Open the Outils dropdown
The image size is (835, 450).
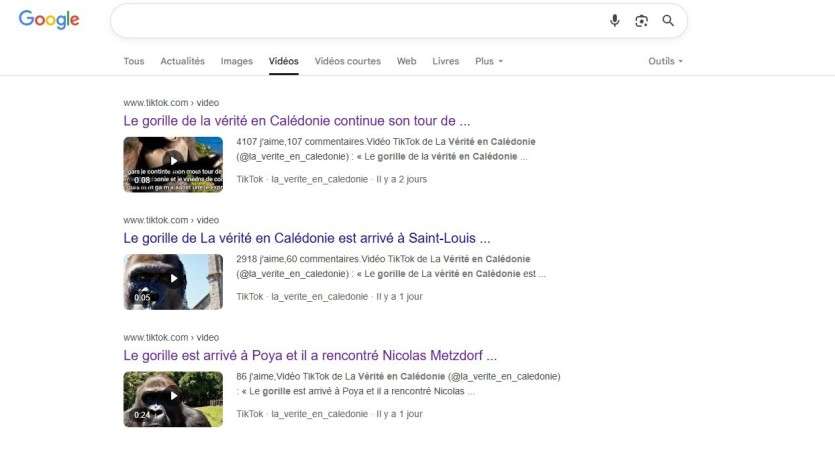coord(665,61)
